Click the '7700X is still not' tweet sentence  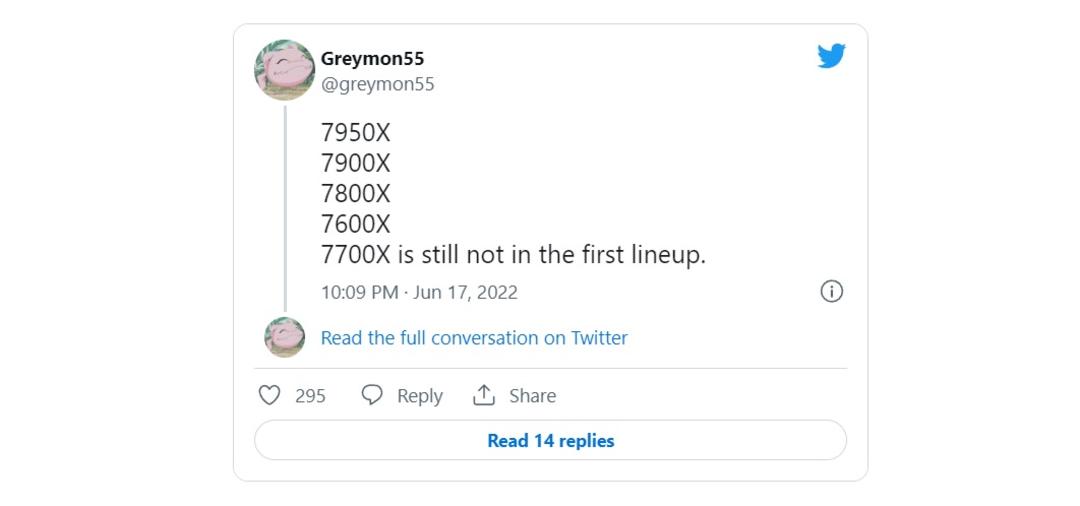(x=513, y=255)
